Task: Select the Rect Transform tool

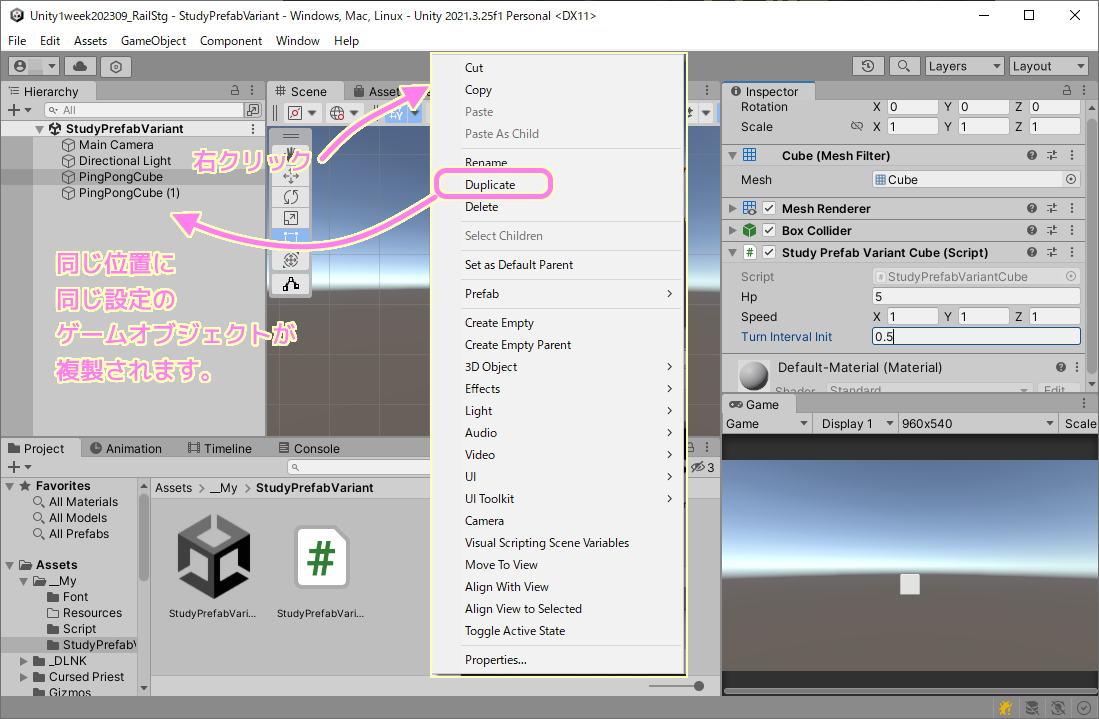Action: coord(291,234)
